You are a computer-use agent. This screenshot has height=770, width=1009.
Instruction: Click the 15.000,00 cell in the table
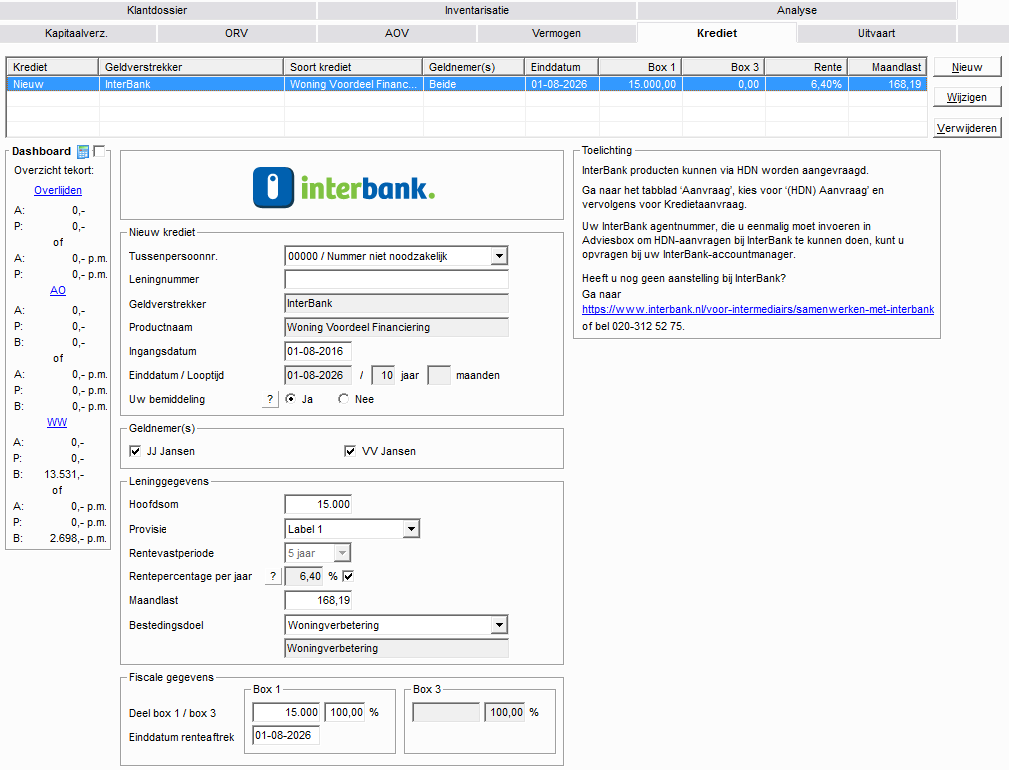(x=640, y=84)
